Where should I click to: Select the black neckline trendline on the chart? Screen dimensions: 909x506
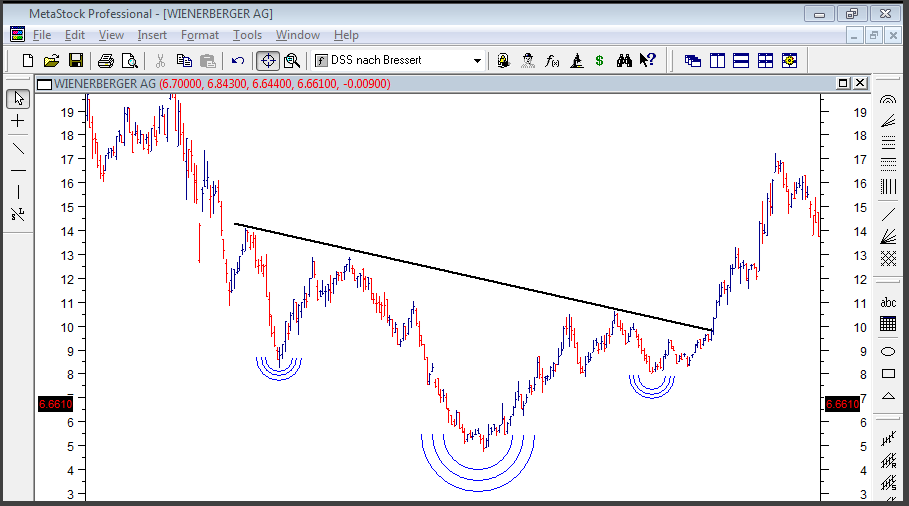pyautogui.click(x=473, y=277)
